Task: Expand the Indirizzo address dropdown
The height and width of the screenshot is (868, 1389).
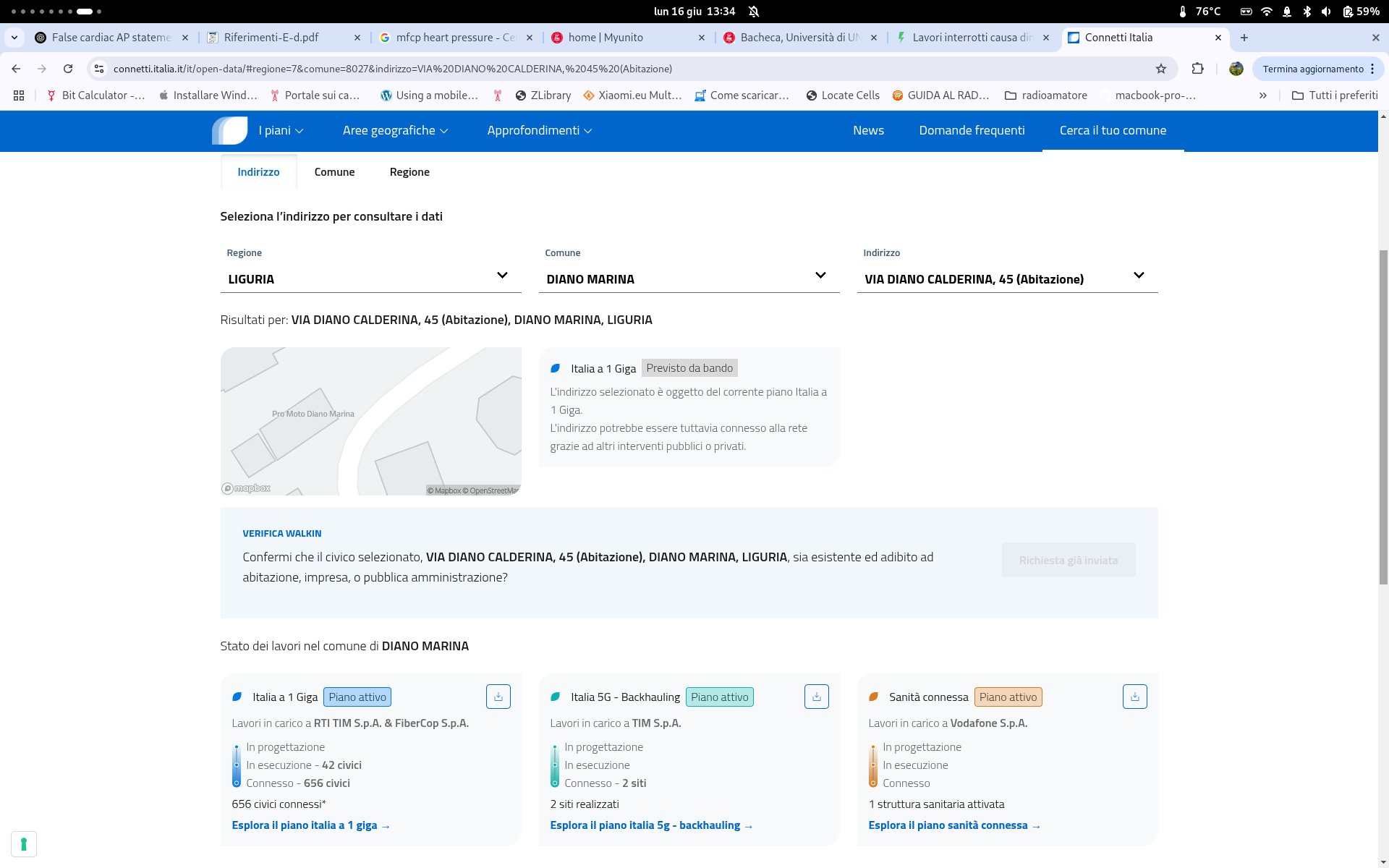Action: pos(1006,278)
